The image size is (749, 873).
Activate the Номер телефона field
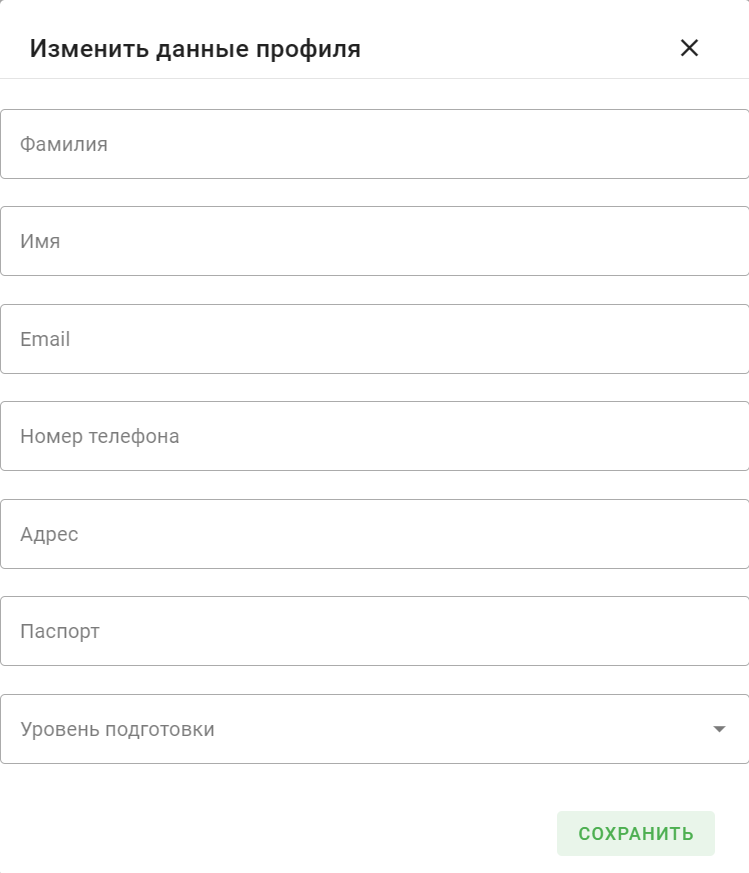tap(375, 436)
